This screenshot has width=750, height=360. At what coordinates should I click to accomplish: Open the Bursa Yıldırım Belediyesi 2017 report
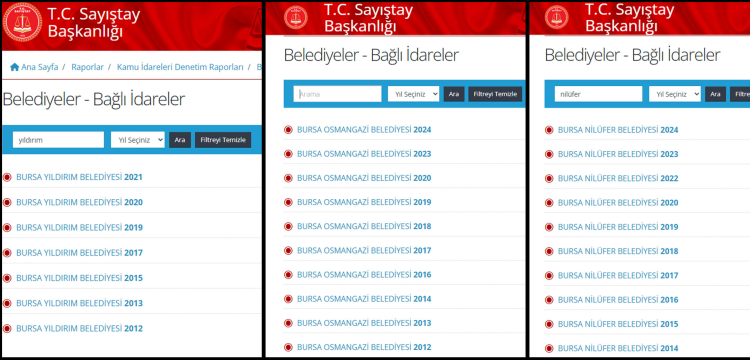tap(79, 253)
